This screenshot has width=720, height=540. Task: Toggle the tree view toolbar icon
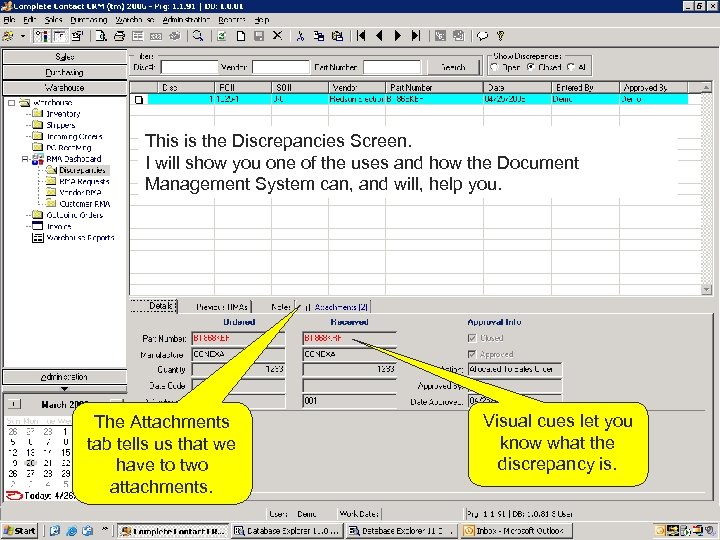point(41,36)
